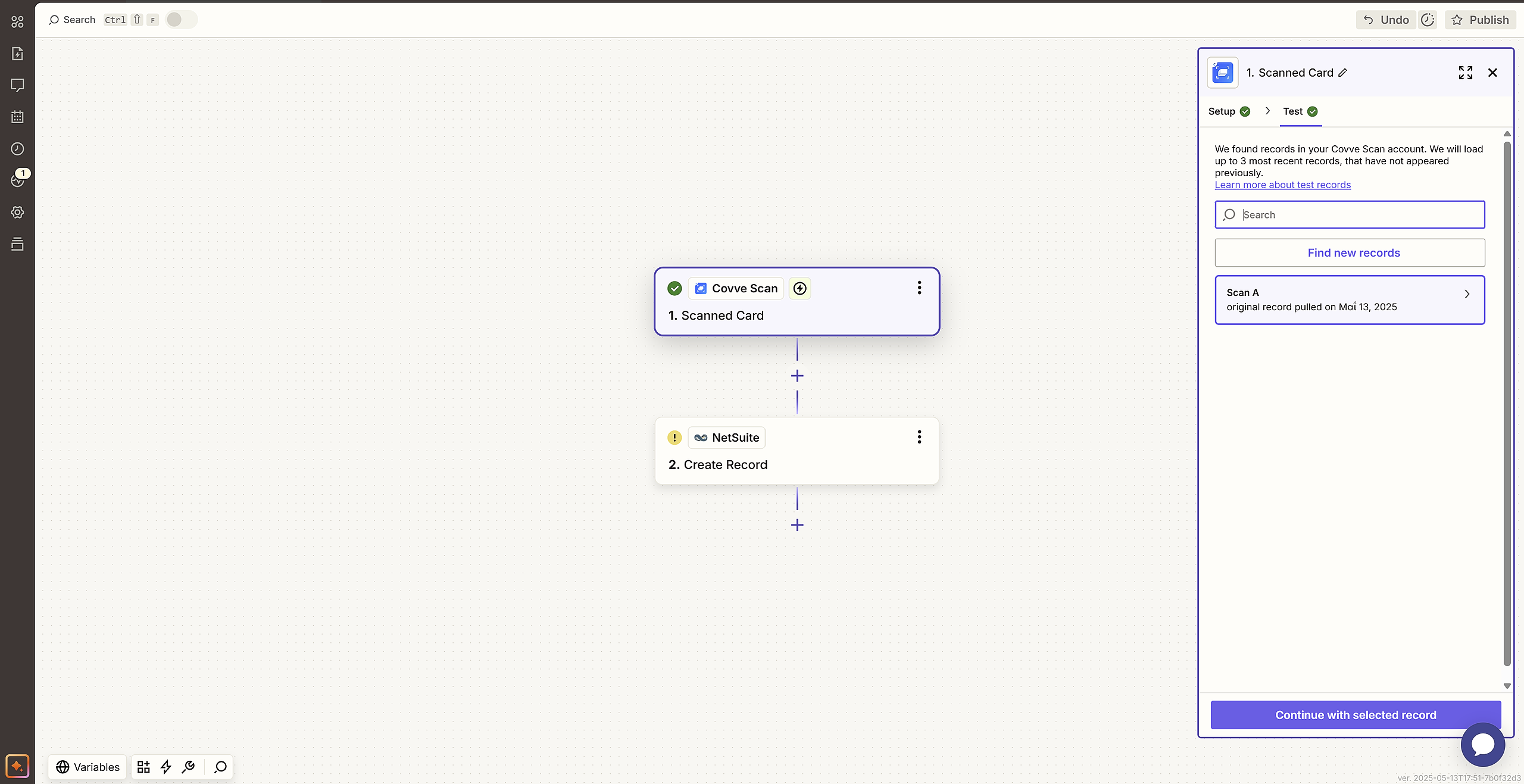Open the settings gear in sidebar
This screenshot has height=784, width=1524.
[x=17, y=213]
